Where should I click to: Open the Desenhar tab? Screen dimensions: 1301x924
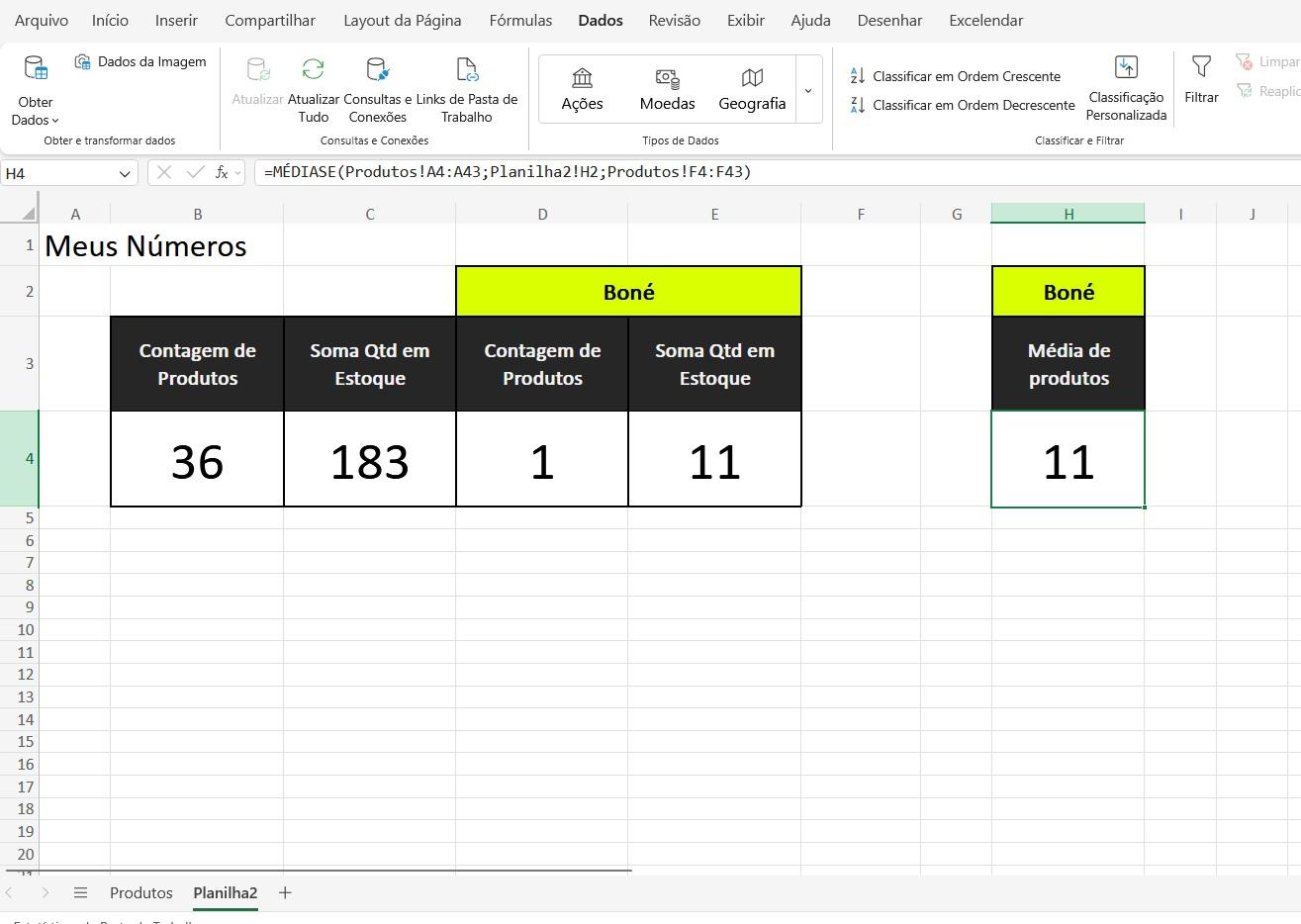tap(889, 20)
